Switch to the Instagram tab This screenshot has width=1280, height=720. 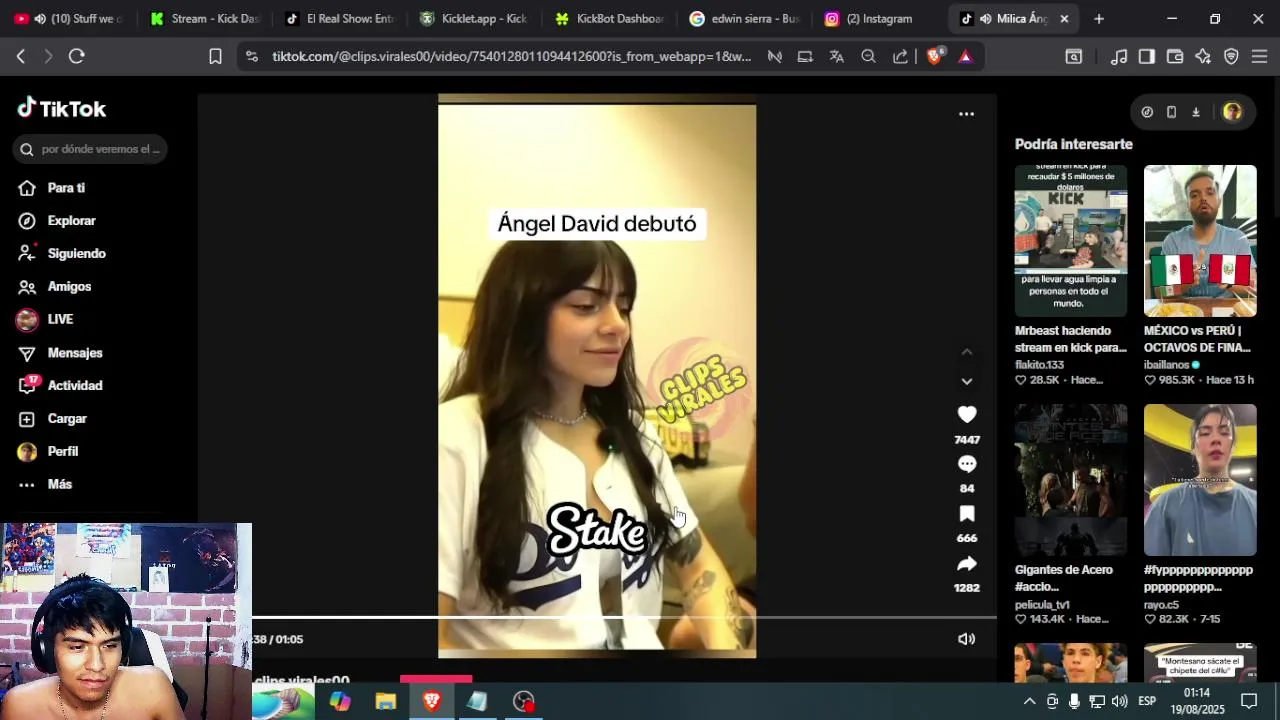click(x=878, y=19)
